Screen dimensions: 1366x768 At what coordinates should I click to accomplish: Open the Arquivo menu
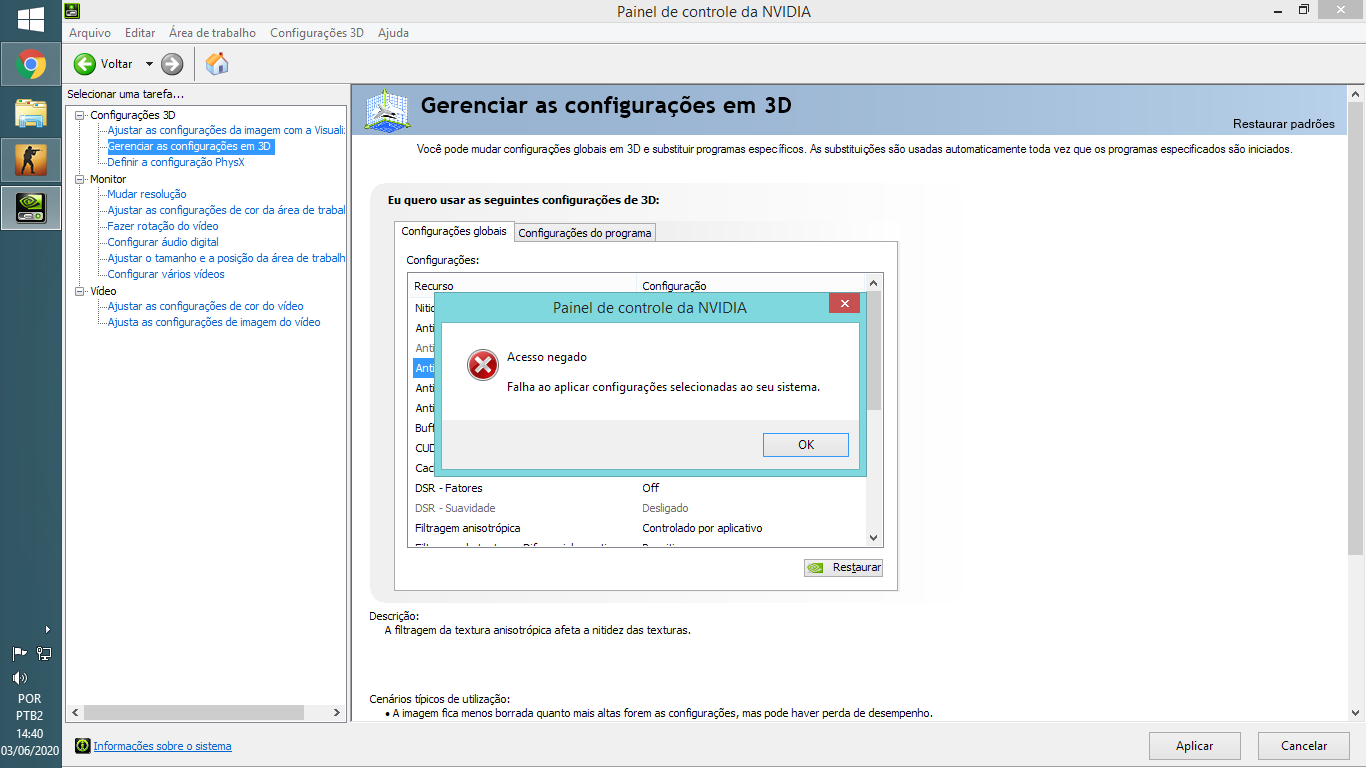(x=89, y=33)
